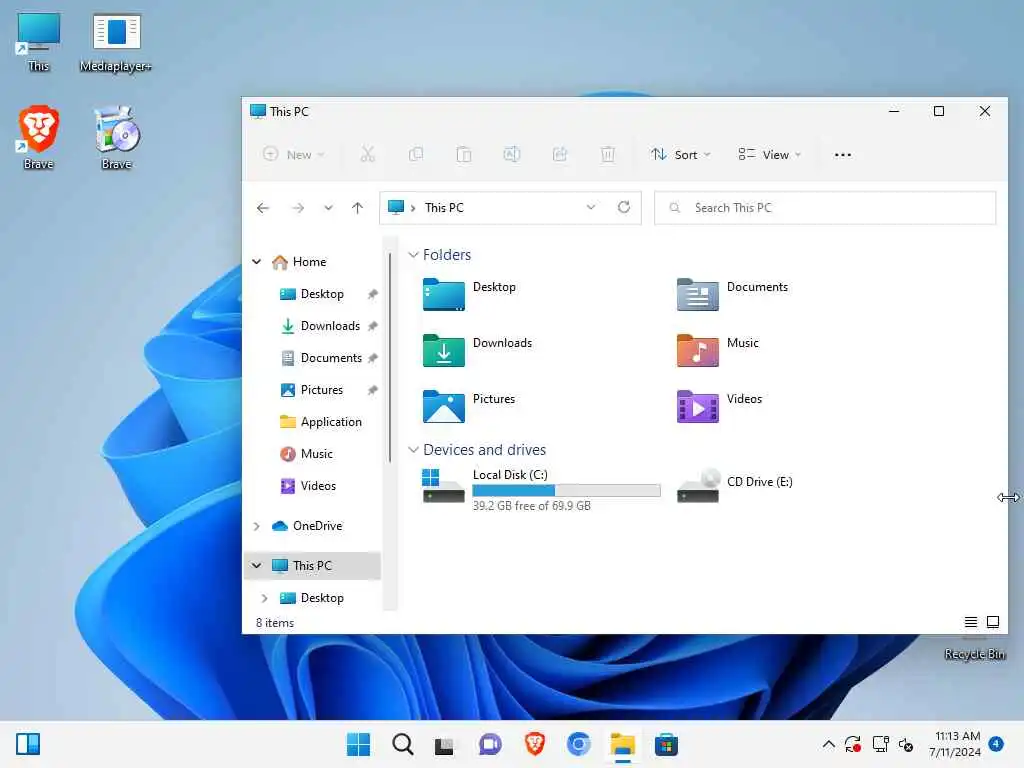
Task: Open the Sort dropdown menu
Action: 680,155
